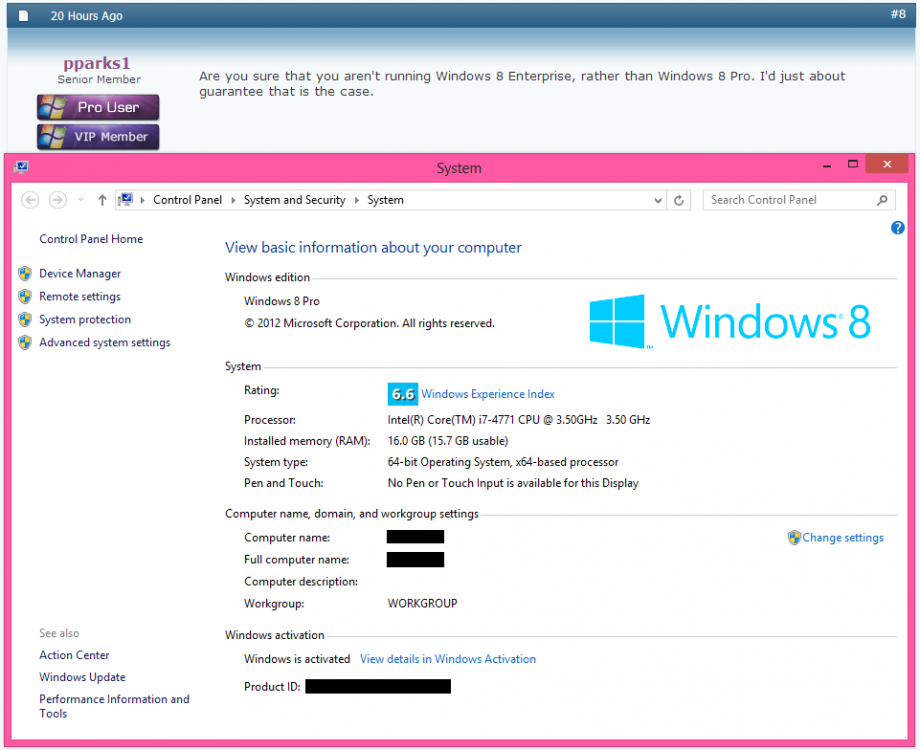Click the 20 Hours Ago timestamp
The image size is (920, 750).
tap(86, 16)
